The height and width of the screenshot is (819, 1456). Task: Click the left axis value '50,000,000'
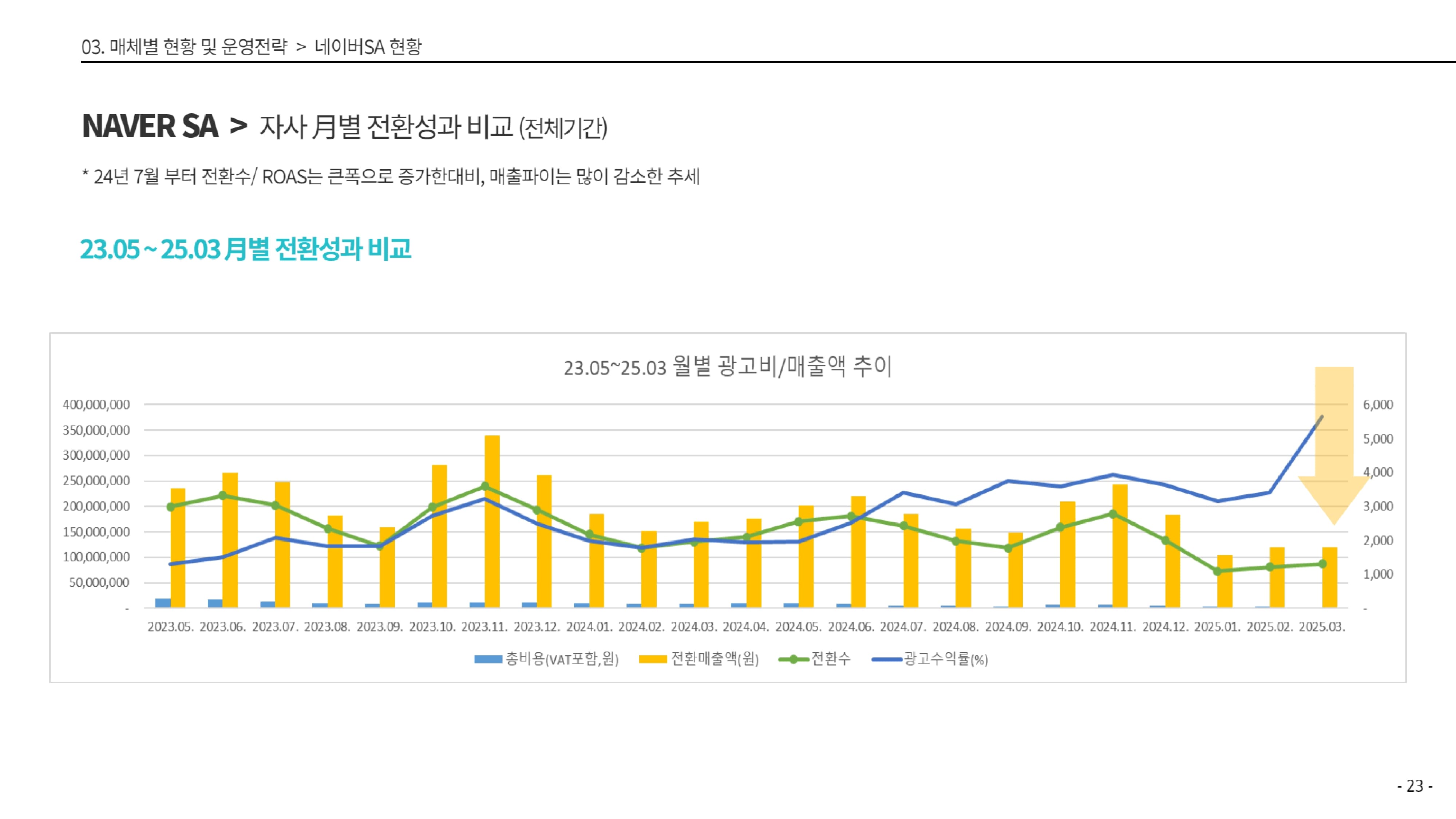tap(99, 583)
